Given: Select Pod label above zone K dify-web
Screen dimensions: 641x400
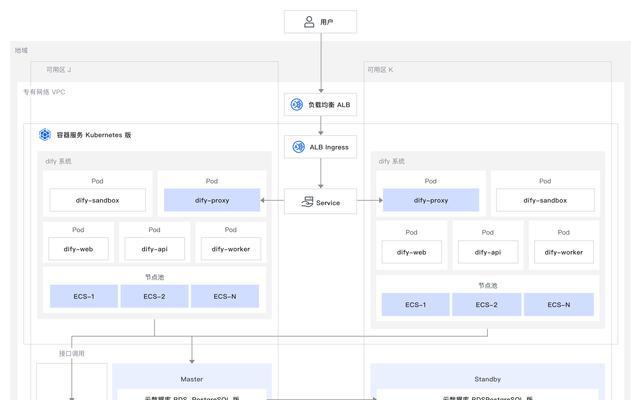Looking at the screenshot, I should coord(411,232).
